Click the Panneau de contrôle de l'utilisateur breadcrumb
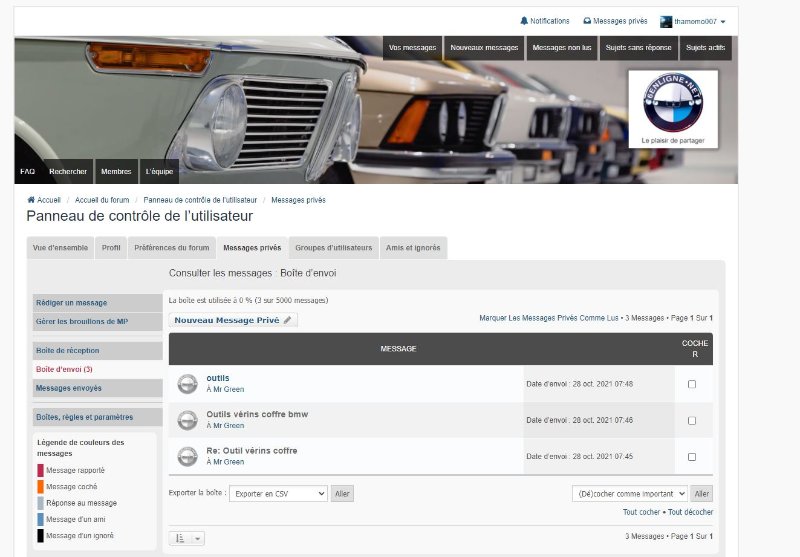 [x=200, y=200]
